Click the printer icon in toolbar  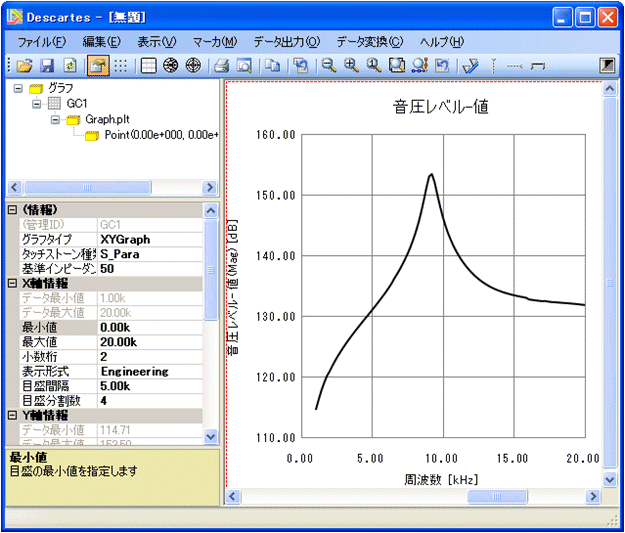pyautogui.click(x=221, y=66)
